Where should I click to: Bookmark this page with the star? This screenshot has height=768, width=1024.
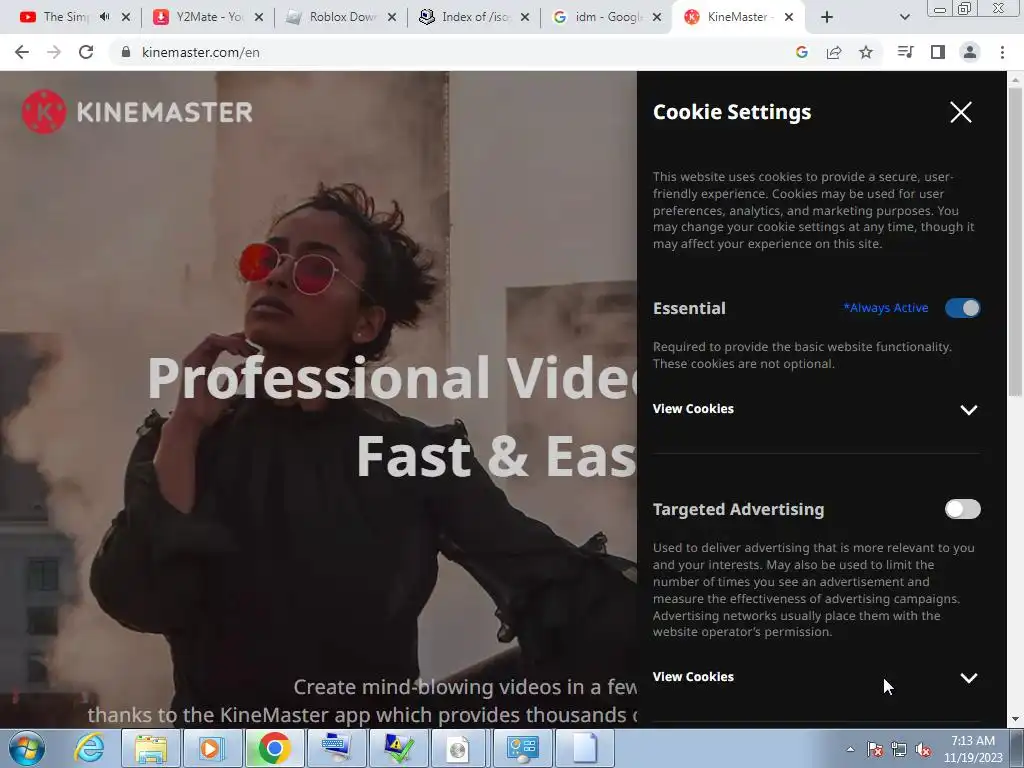click(x=866, y=52)
